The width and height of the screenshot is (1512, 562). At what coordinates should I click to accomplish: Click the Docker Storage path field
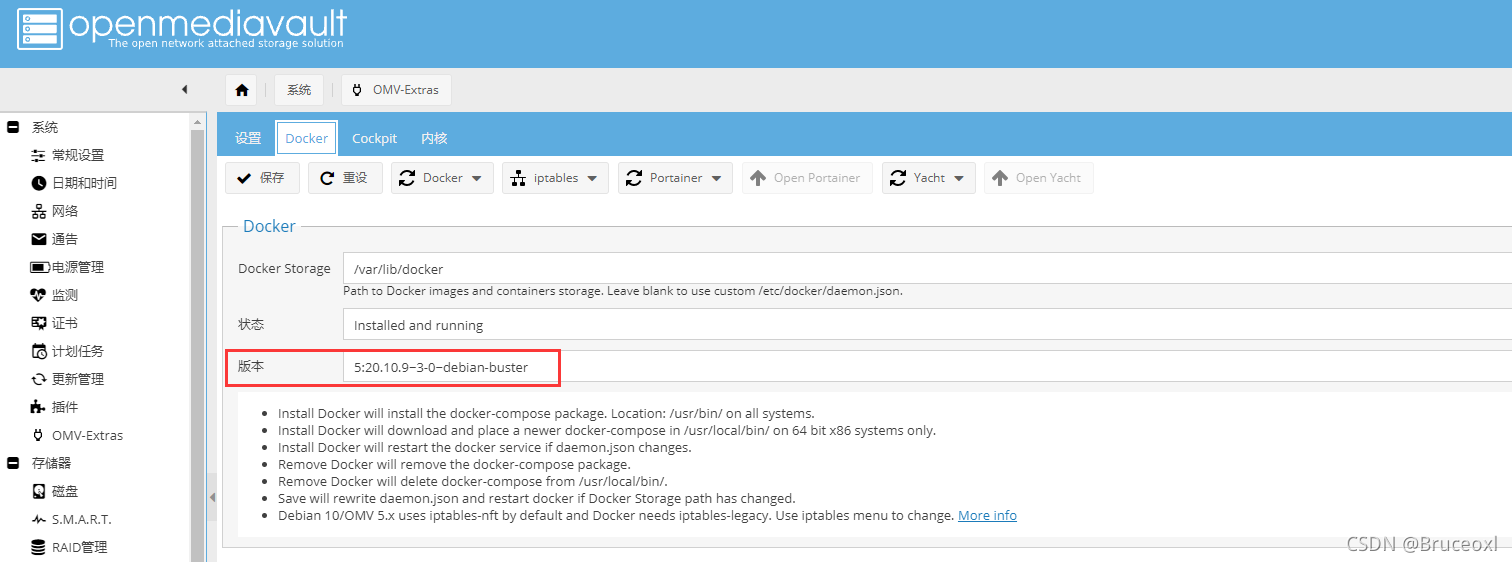click(x=927, y=269)
